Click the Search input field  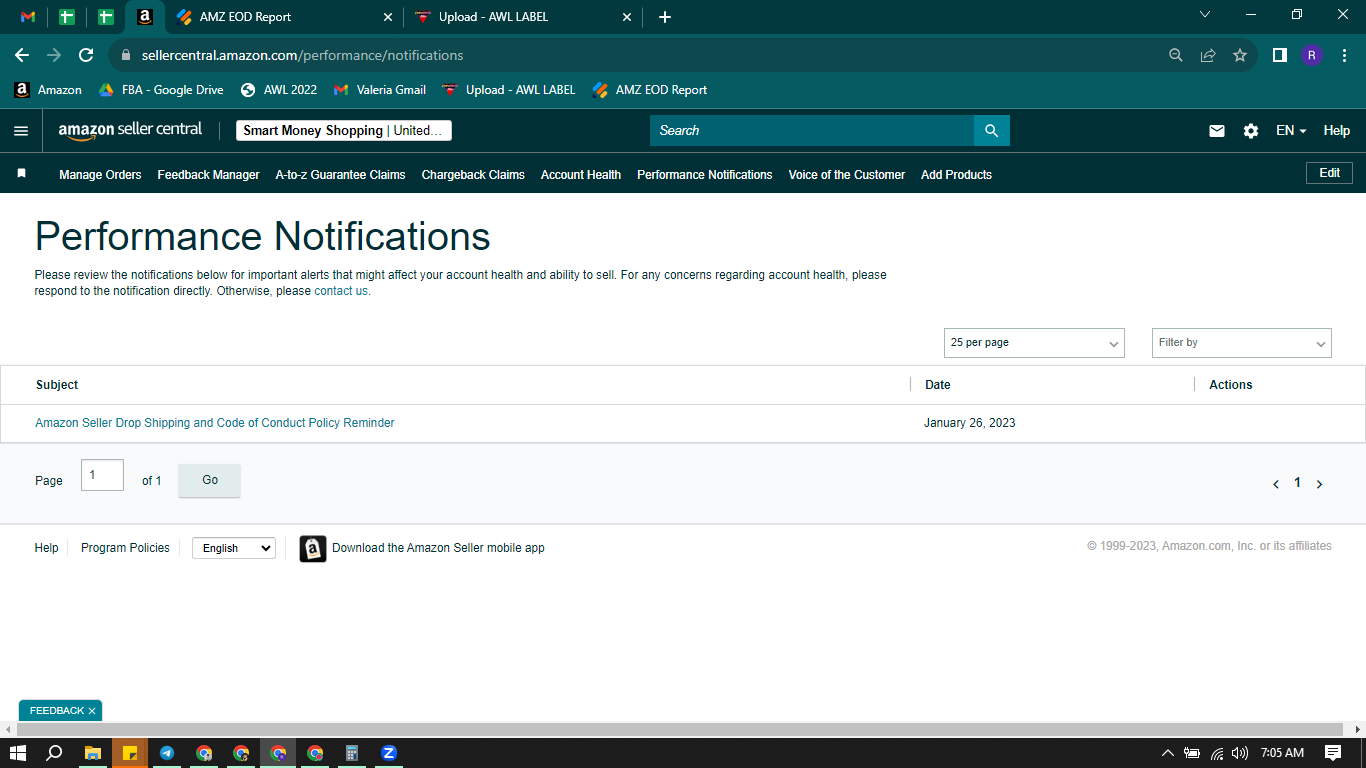click(x=812, y=131)
